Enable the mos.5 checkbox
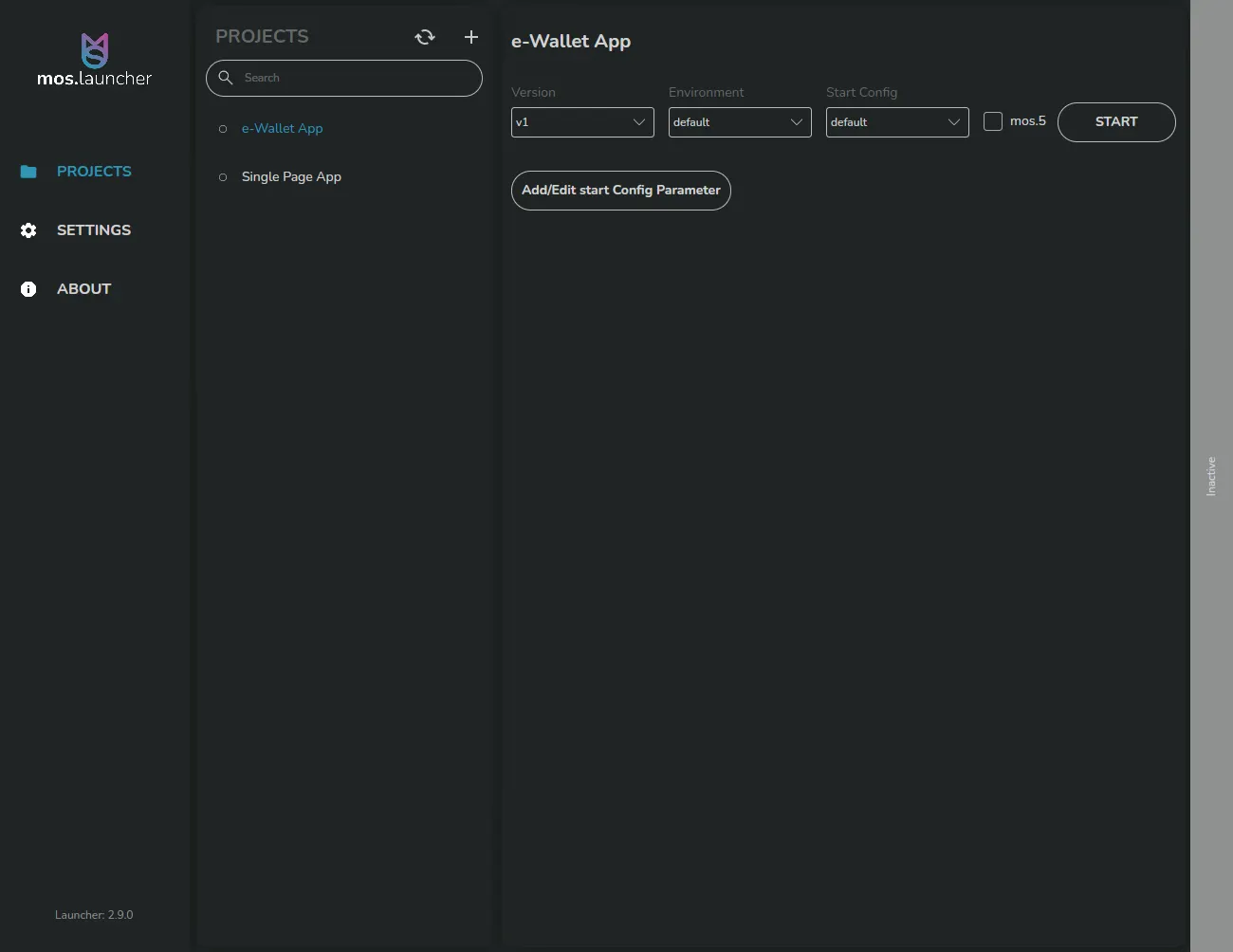1233x952 pixels. click(993, 121)
